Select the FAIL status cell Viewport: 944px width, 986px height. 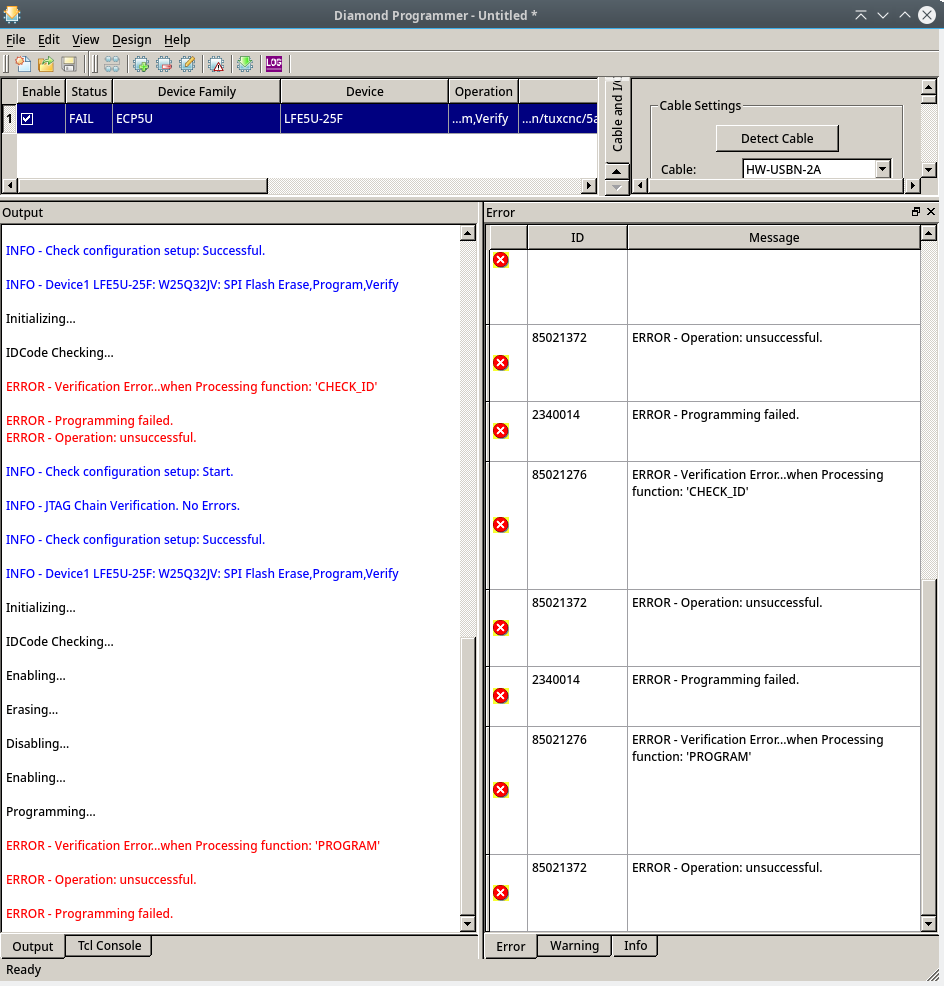click(x=89, y=119)
